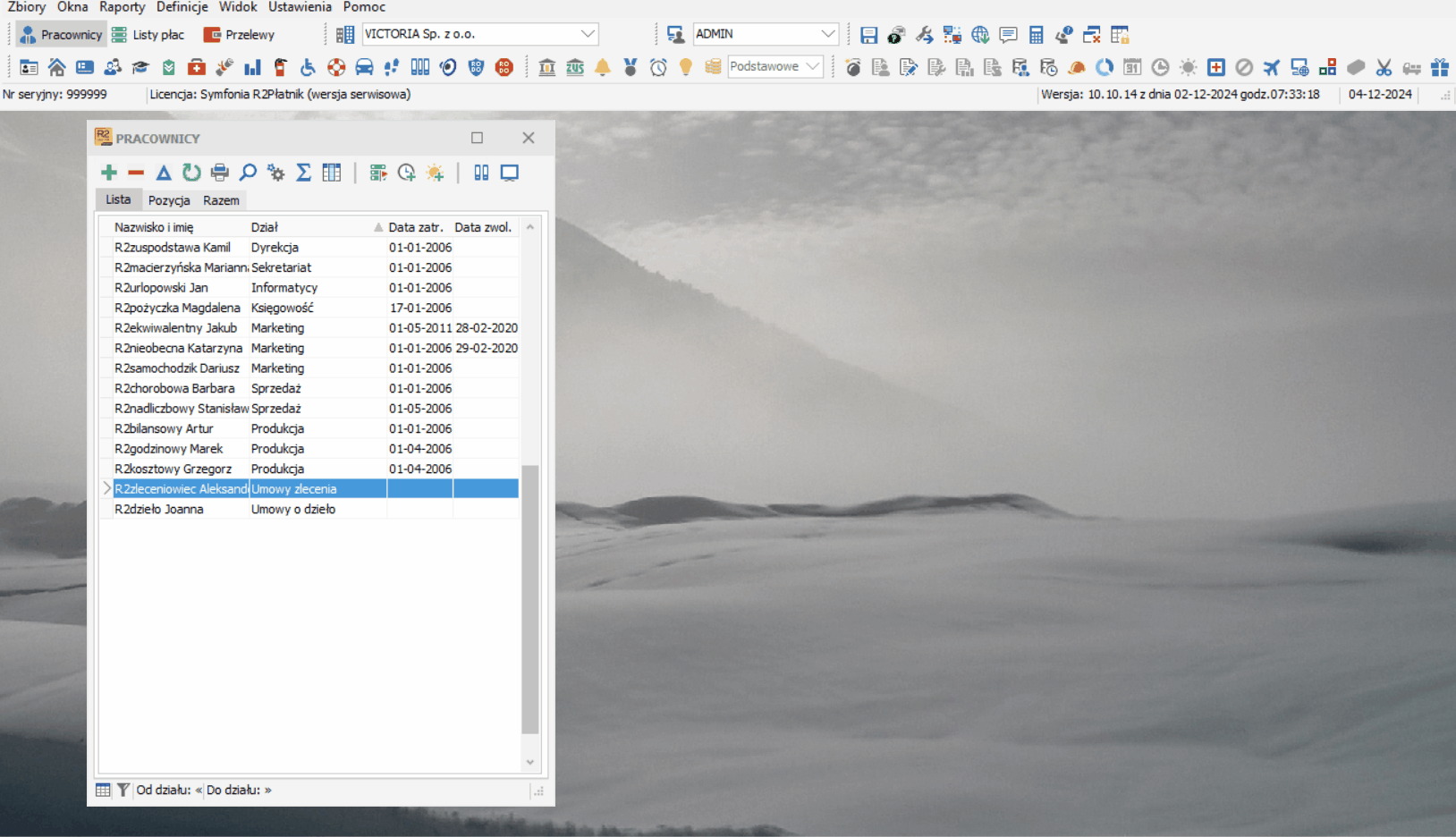Click the blue triangle edit icon
1456x837 pixels.
[x=164, y=173]
